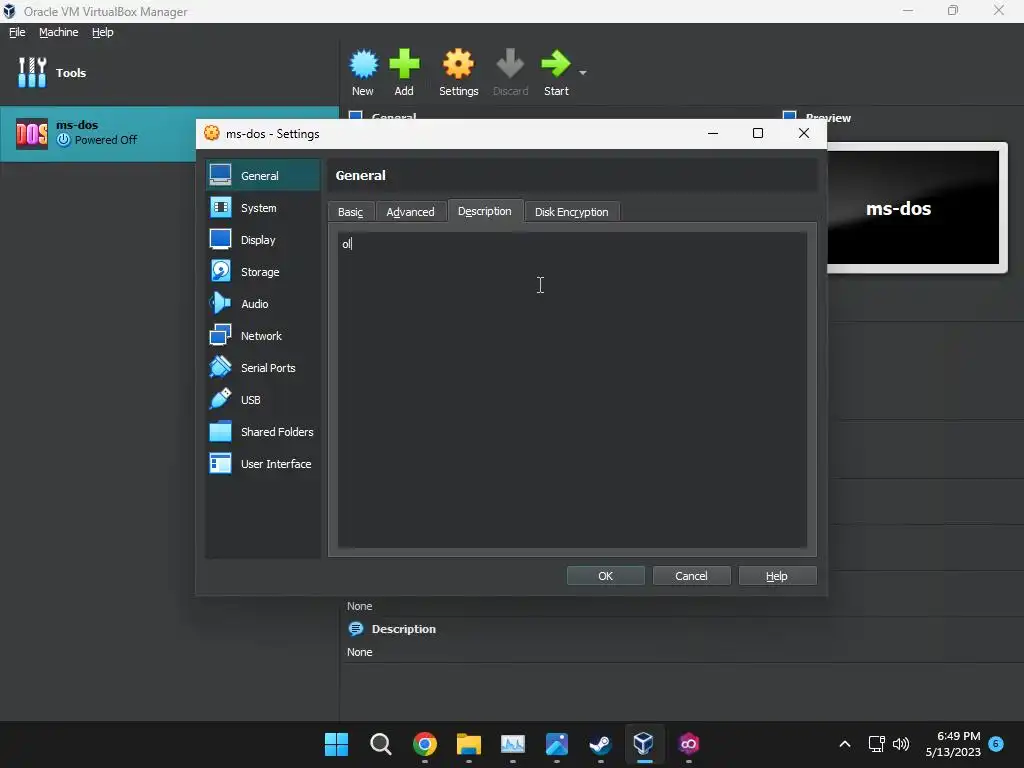The height and width of the screenshot is (768, 1024).
Task: Open the clock and date panel
Action: [953, 744]
